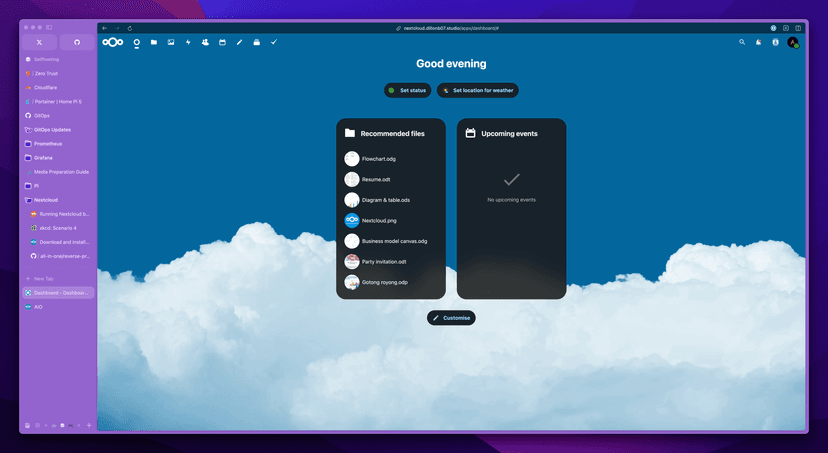Open the Nextcloud.png recommended file

pyautogui.click(x=378, y=220)
